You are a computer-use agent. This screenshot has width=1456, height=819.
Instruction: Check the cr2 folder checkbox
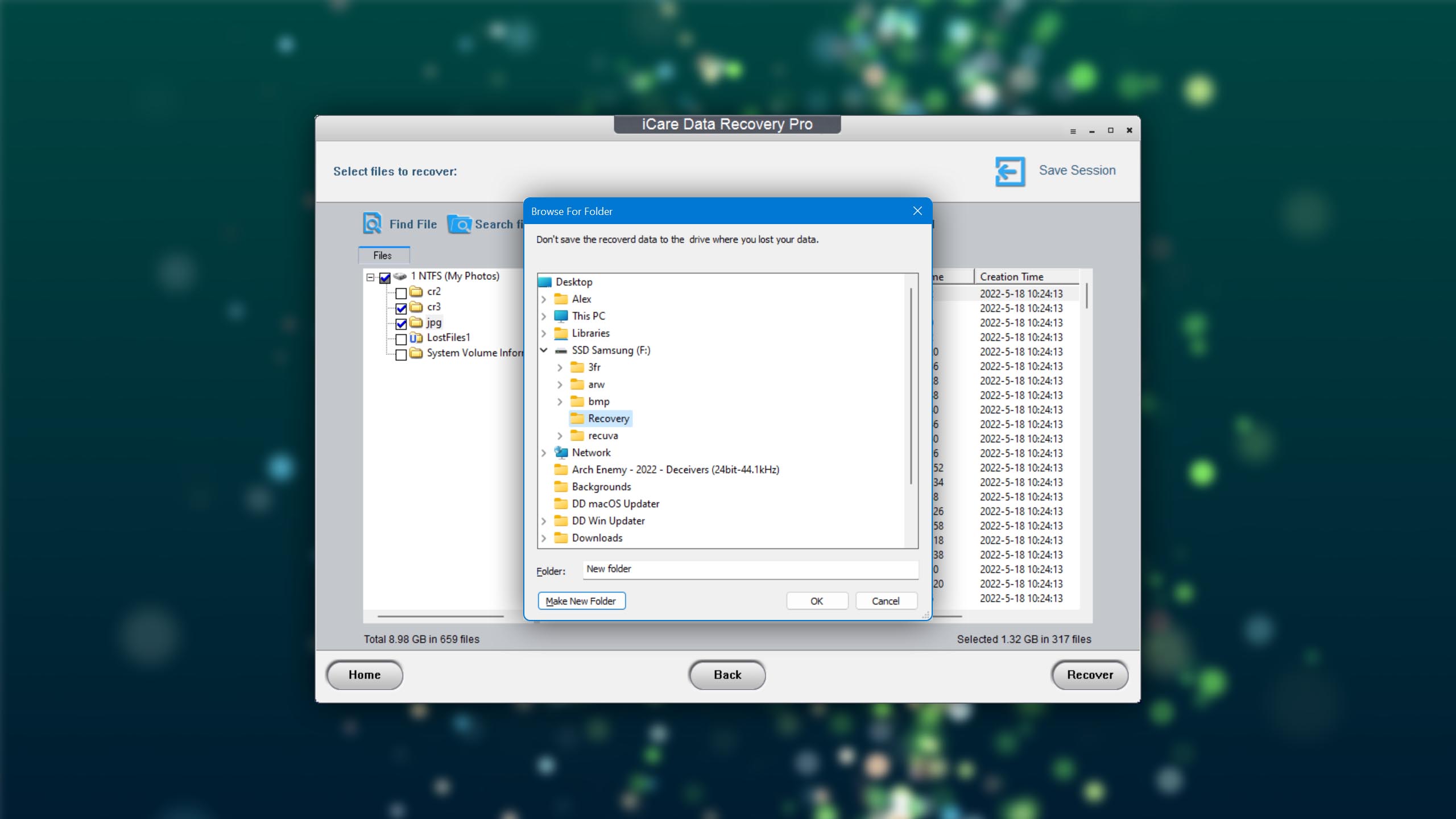click(x=401, y=293)
